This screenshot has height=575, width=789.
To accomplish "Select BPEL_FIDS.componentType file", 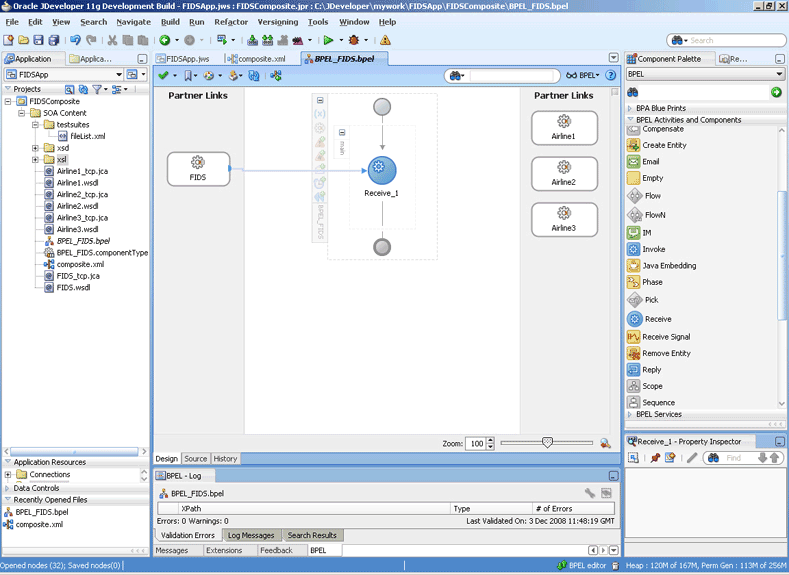I will click(x=102, y=253).
